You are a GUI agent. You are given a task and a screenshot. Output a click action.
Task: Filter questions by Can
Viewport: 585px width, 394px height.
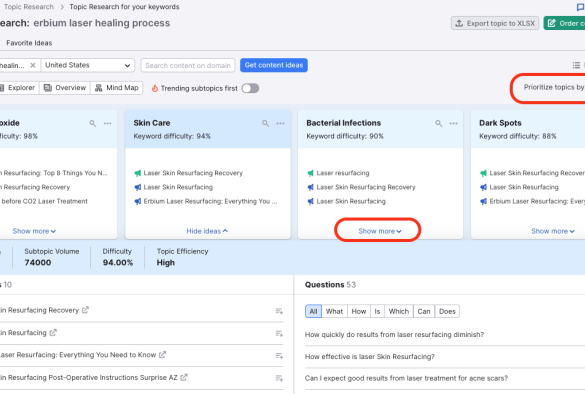click(x=424, y=311)
